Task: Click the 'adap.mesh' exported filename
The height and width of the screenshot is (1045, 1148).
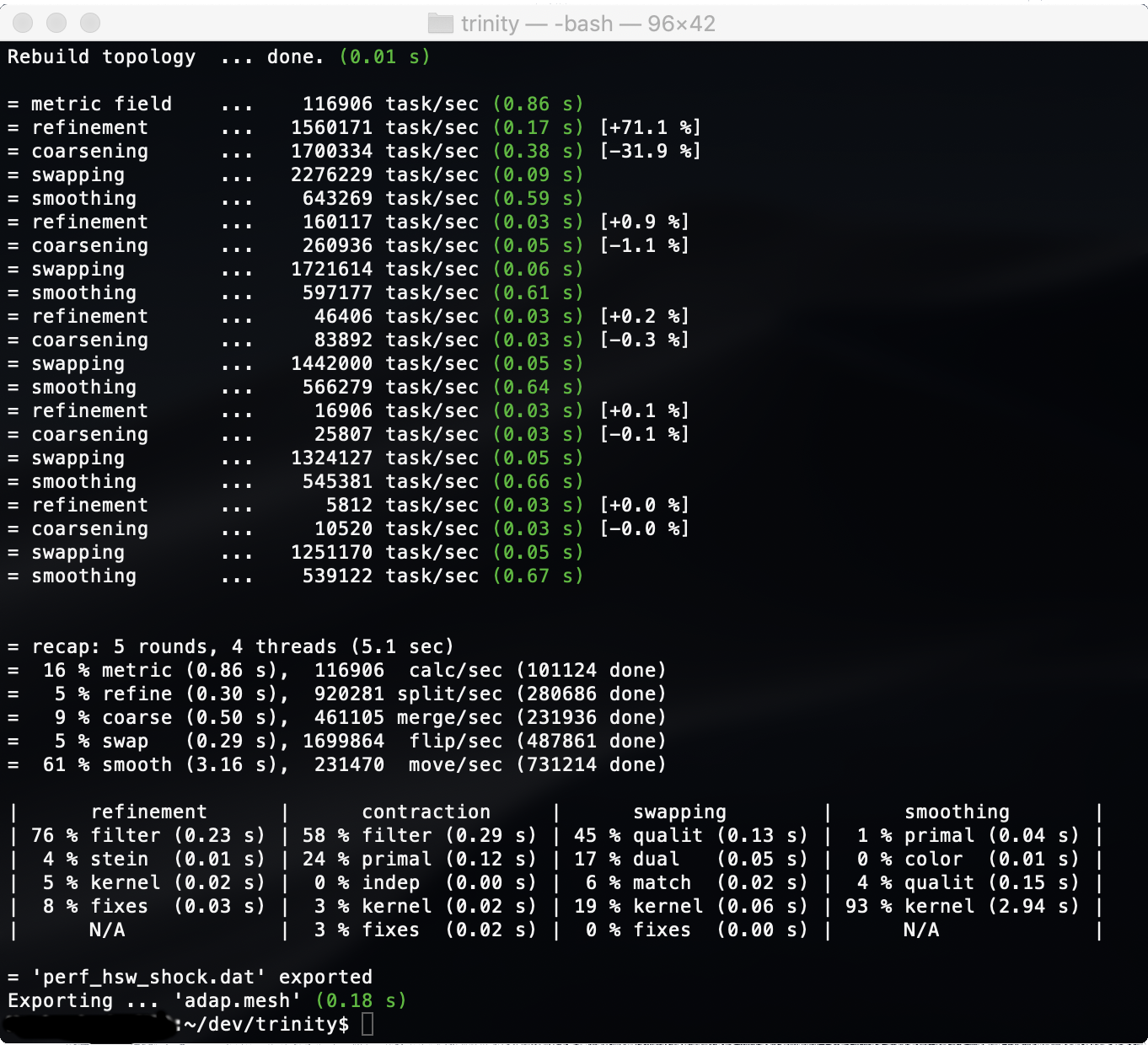Action: pos(238,1000)
